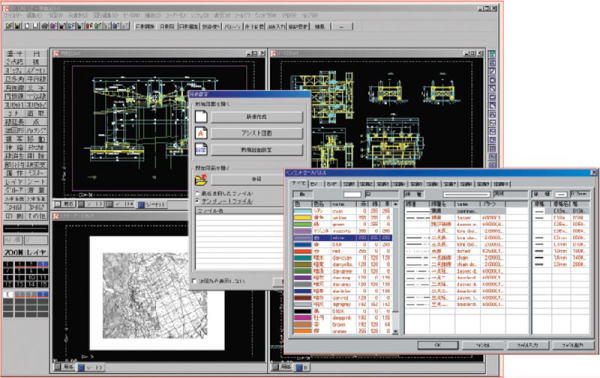The width and height of the screenshot is (600, 378).
Task: Click the top icon in the right vertical toolbar
Action: (x=492, y=54)
